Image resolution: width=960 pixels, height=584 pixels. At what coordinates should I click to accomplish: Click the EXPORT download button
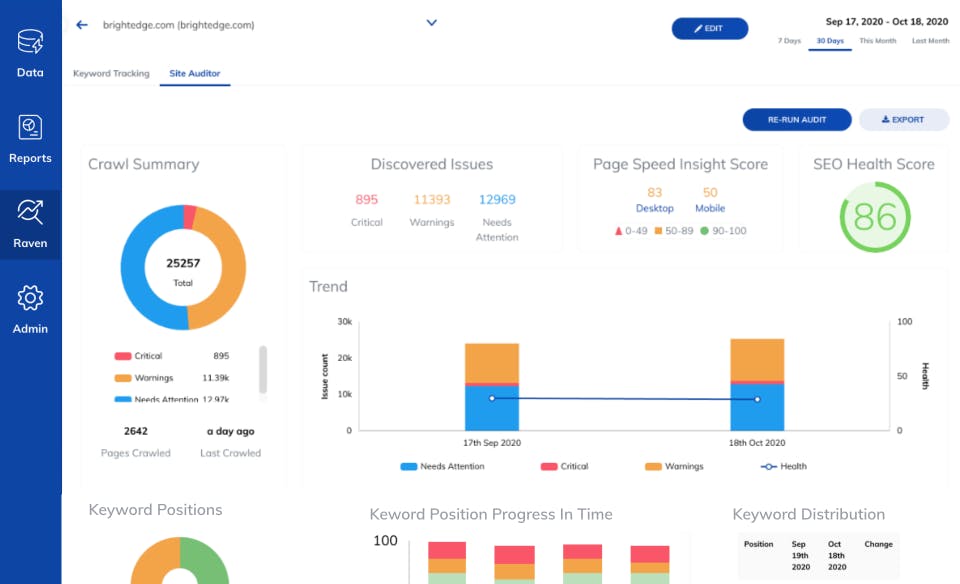[x=904, y=120]
